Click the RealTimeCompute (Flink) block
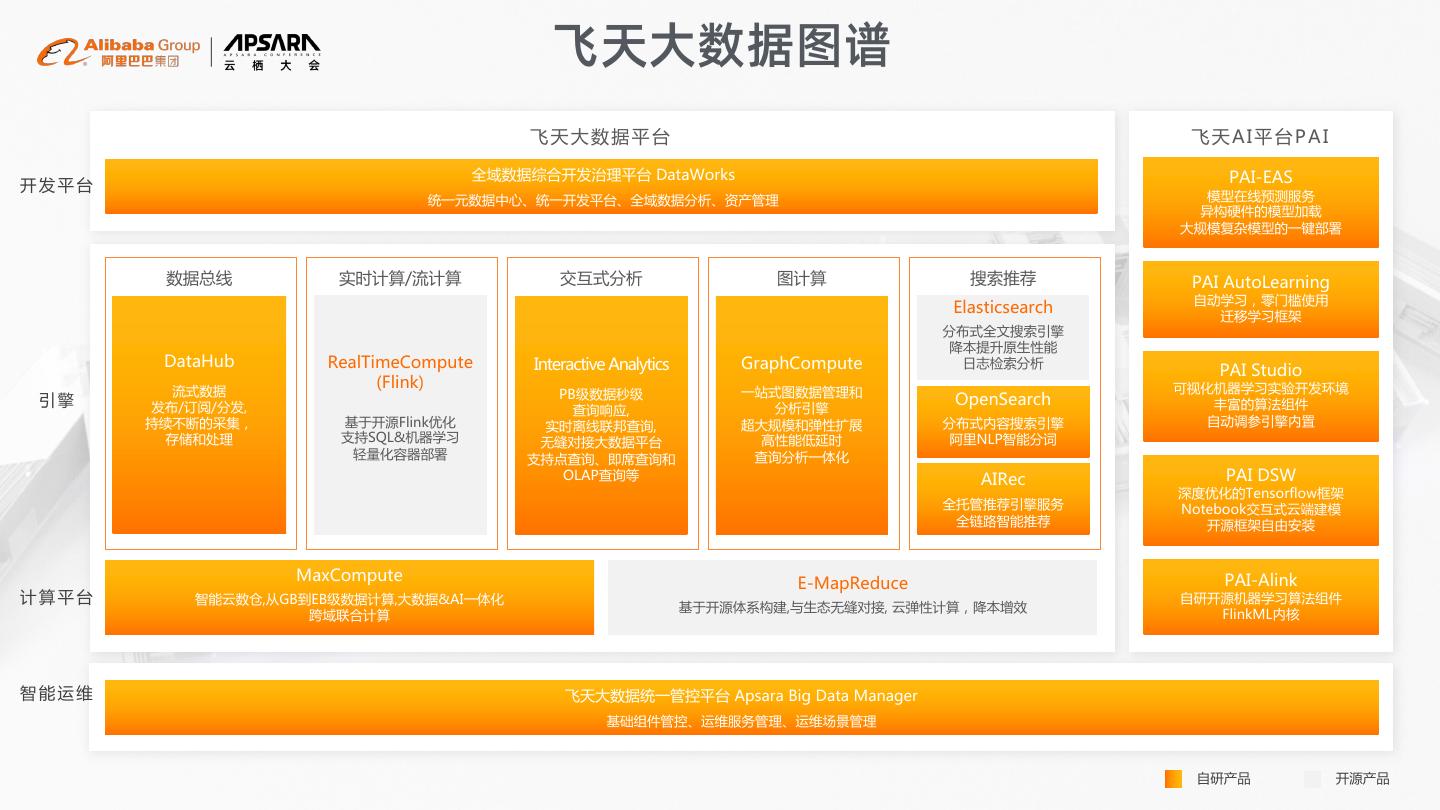 400,414
